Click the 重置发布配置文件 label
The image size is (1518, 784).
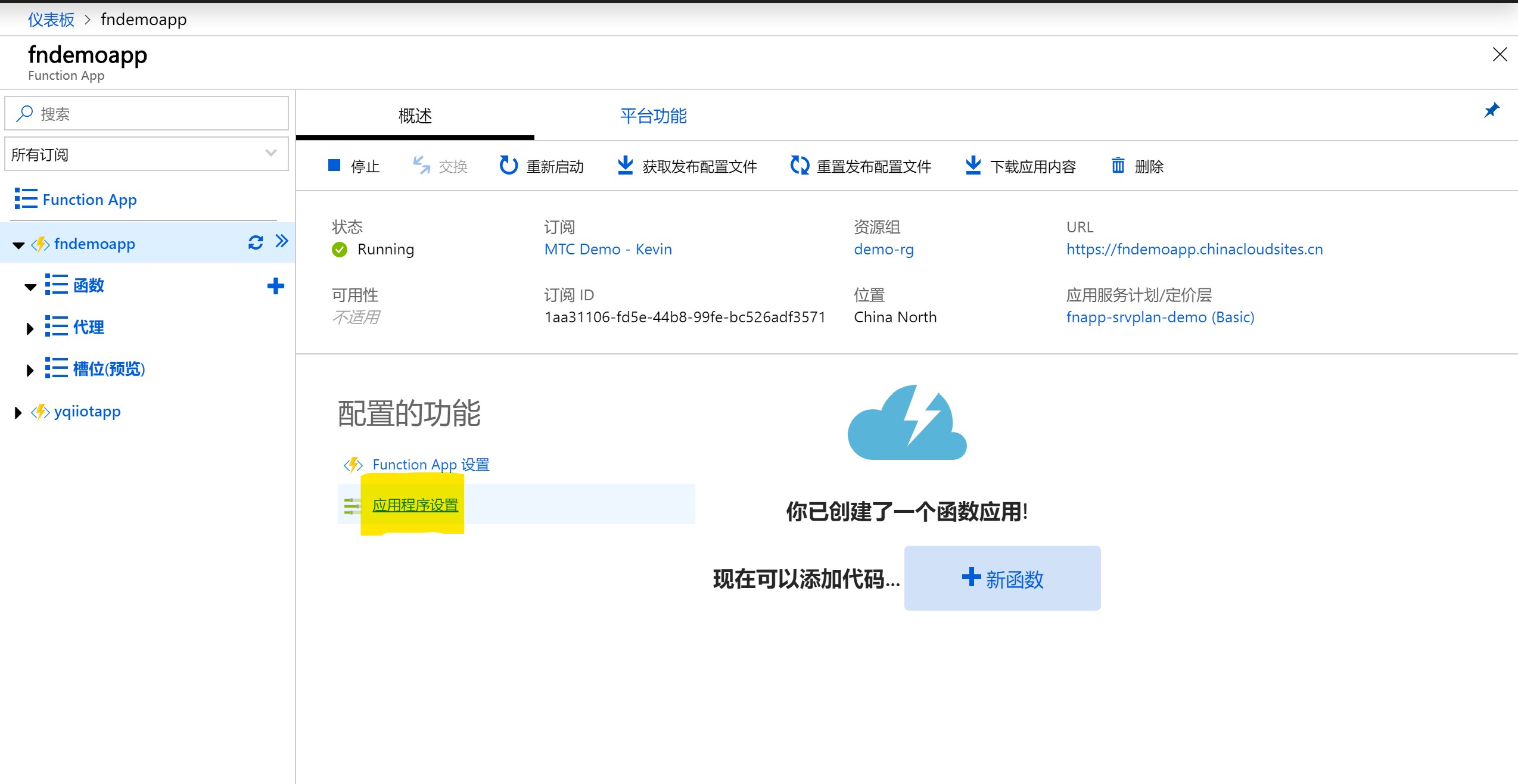[x=874, y=166]
